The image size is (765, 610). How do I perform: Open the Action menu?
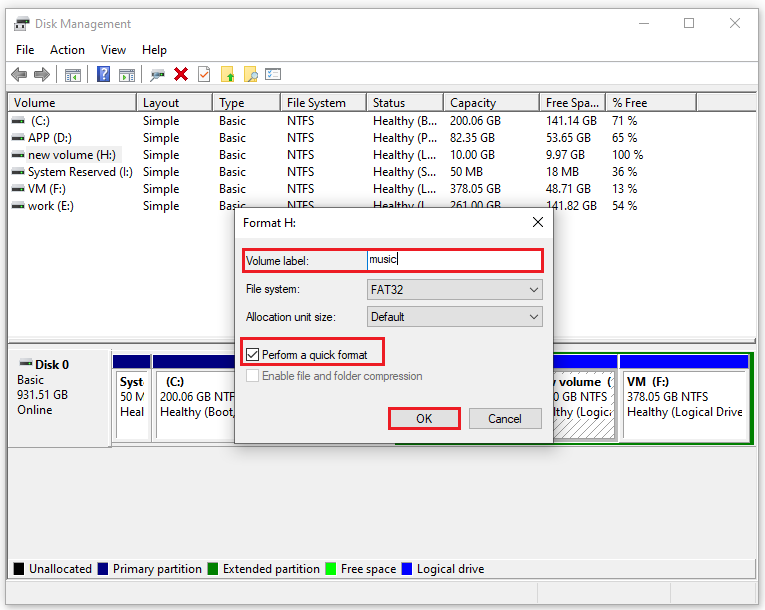67,50
